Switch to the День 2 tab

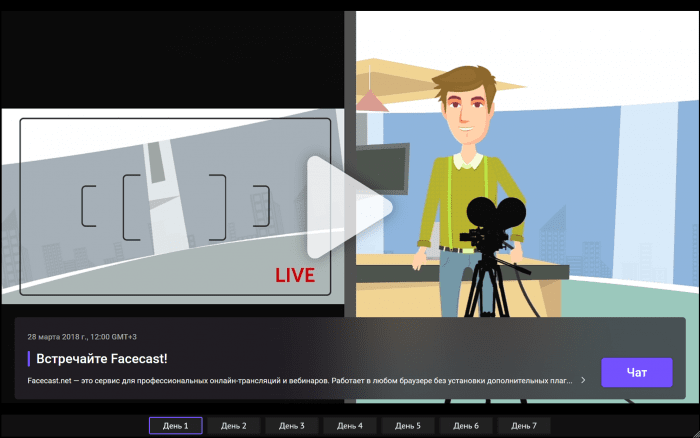(x=233, y=425)
